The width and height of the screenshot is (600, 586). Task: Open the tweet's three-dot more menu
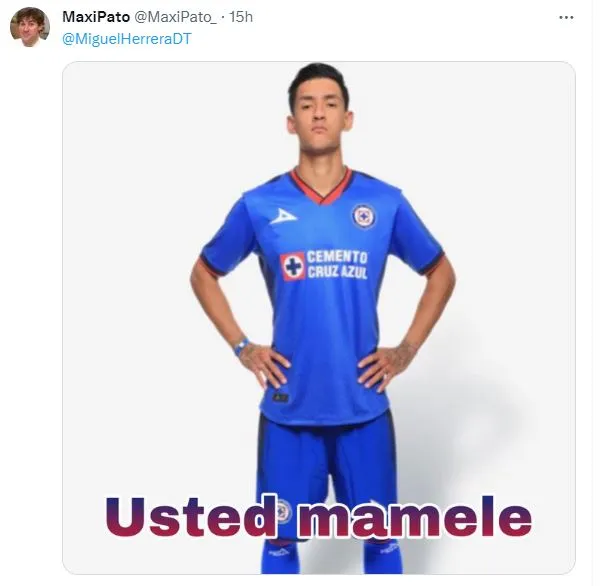coord(567,18)
